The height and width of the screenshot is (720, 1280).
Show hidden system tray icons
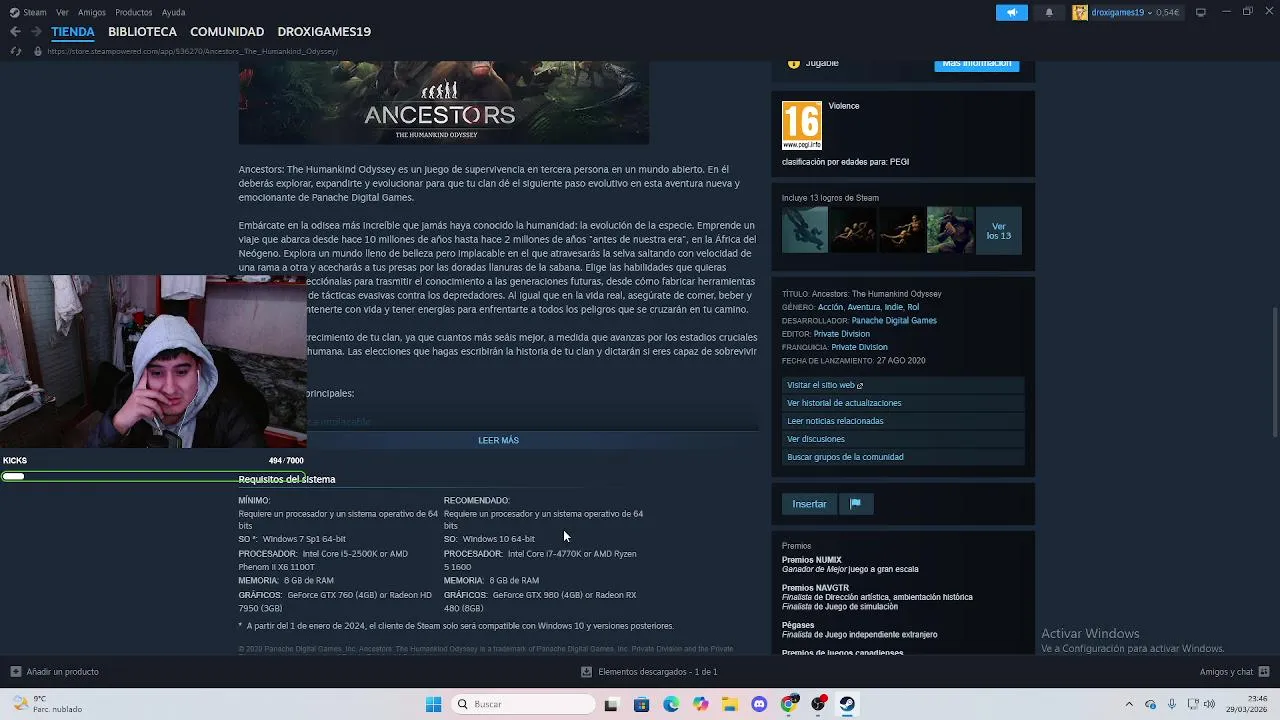coord(1129,704)
